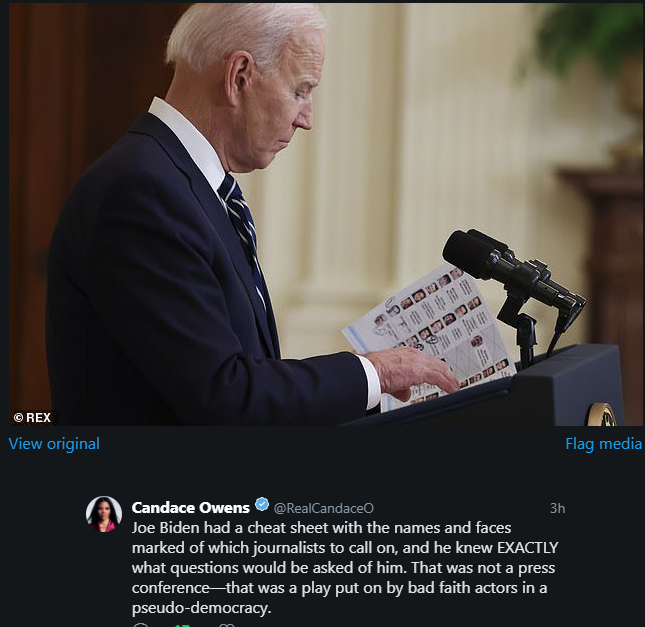This screenshot has width=645, height=627.
Task: Click the blue verified badge icon
Action: pos(262,504)
